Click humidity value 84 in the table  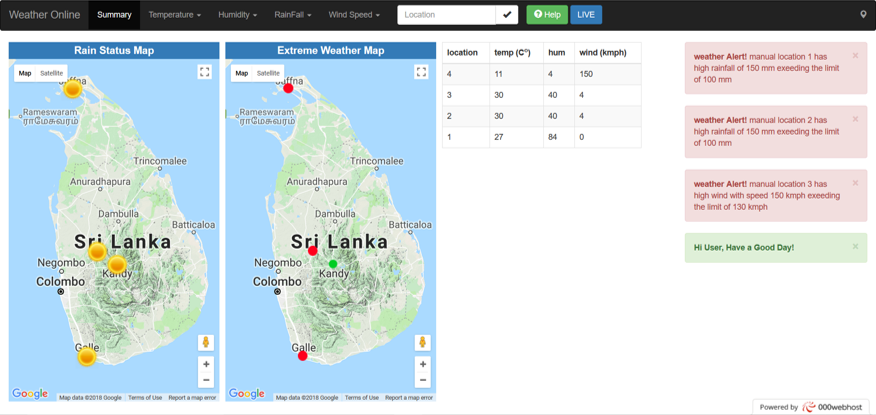pos(559,137)
